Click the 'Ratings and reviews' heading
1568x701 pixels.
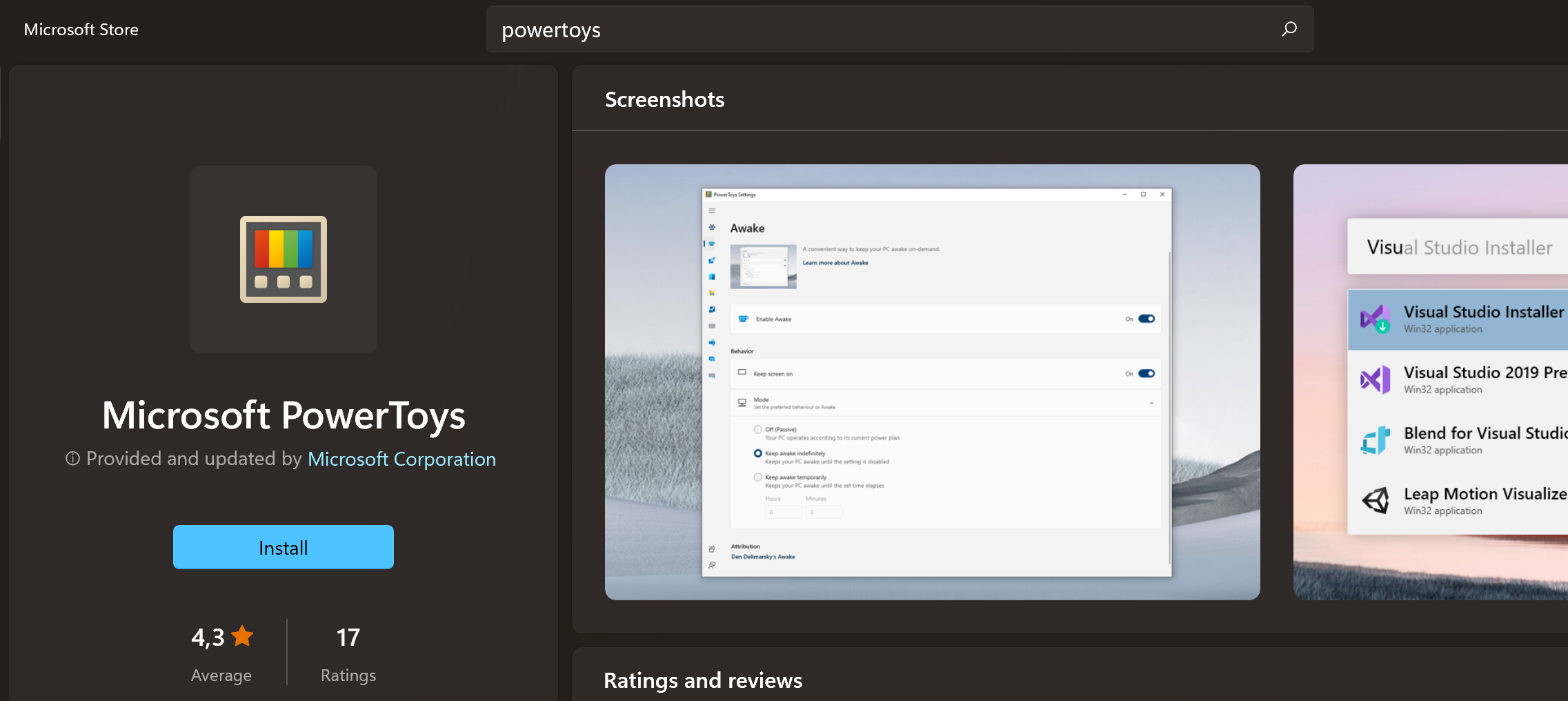(x=703, y=680)
